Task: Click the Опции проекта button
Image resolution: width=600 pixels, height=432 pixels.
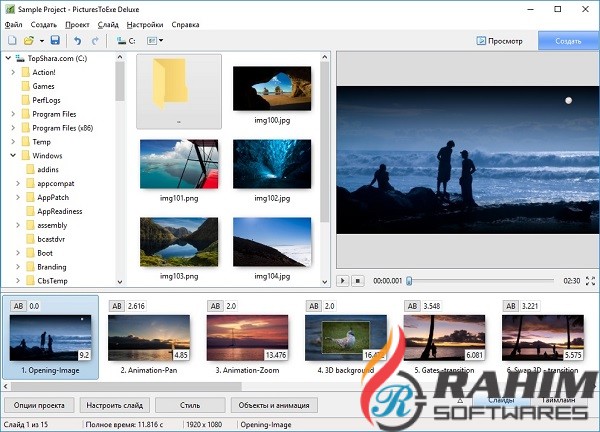Action: coord(39,405)
